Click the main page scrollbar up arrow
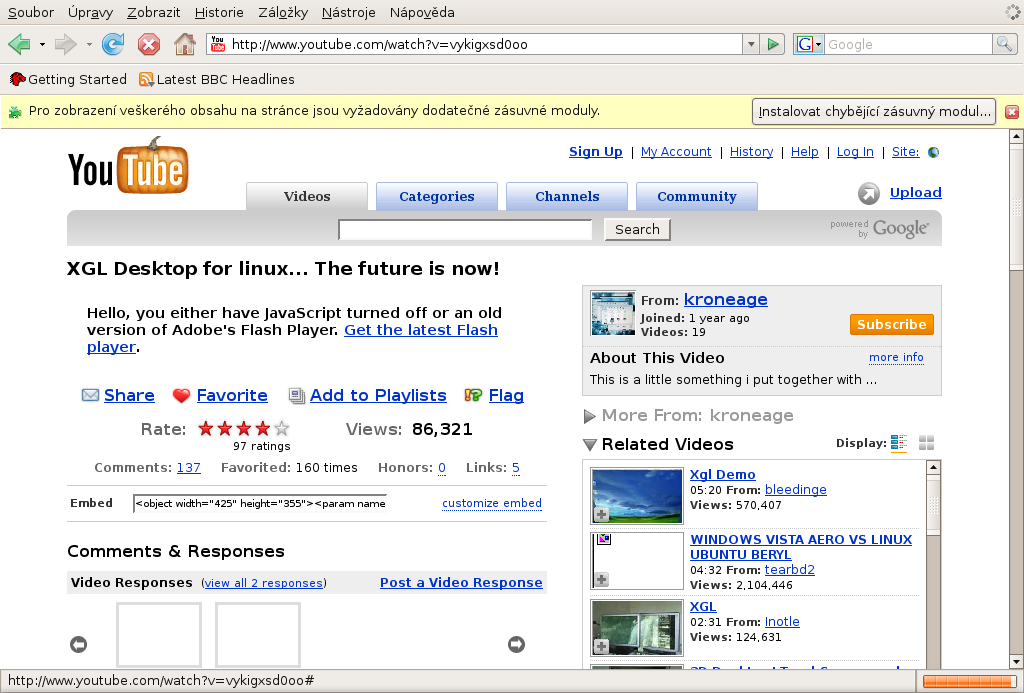 (x=1016, y=136)
